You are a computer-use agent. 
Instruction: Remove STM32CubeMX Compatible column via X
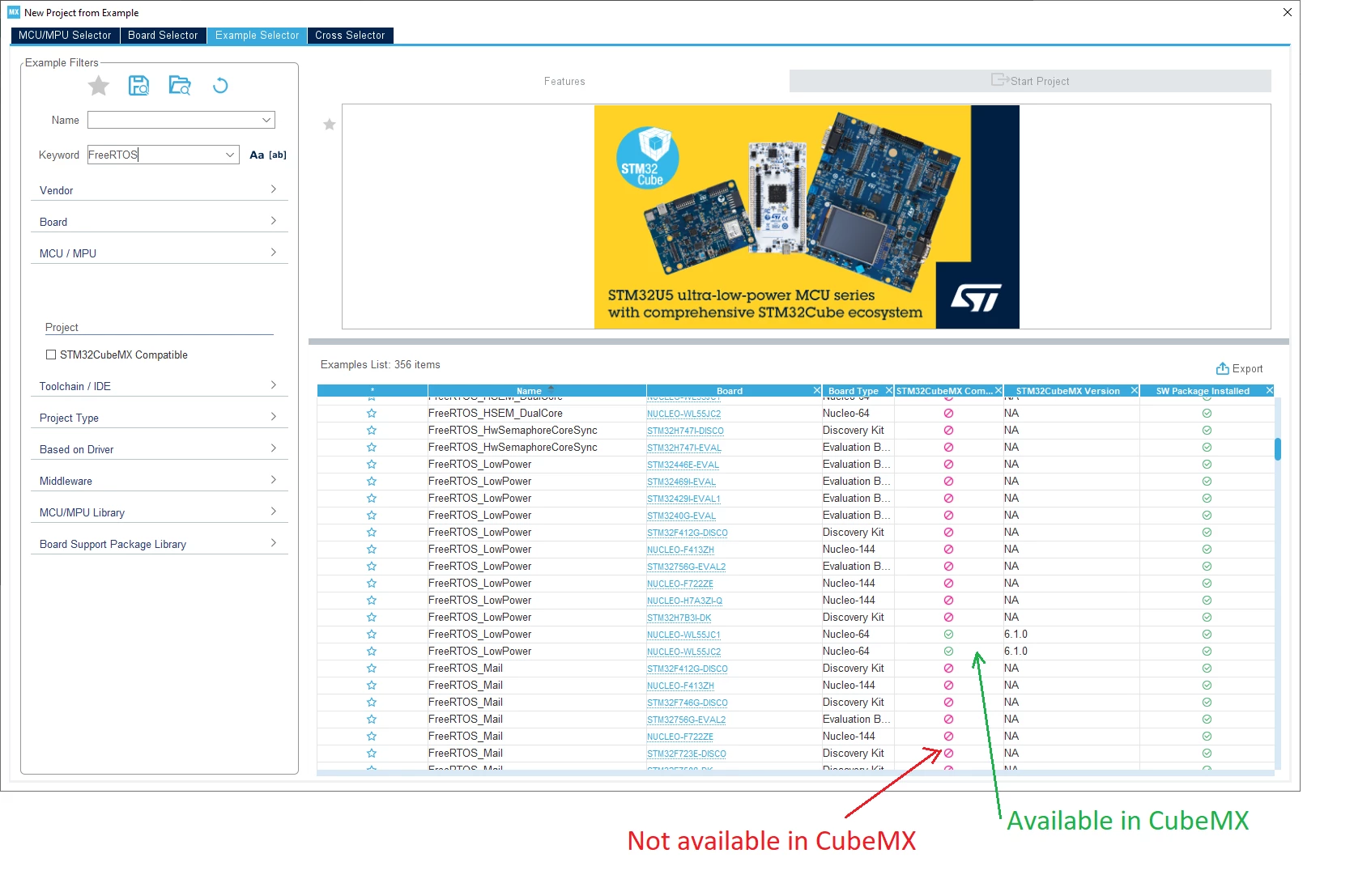click(998, 390)
